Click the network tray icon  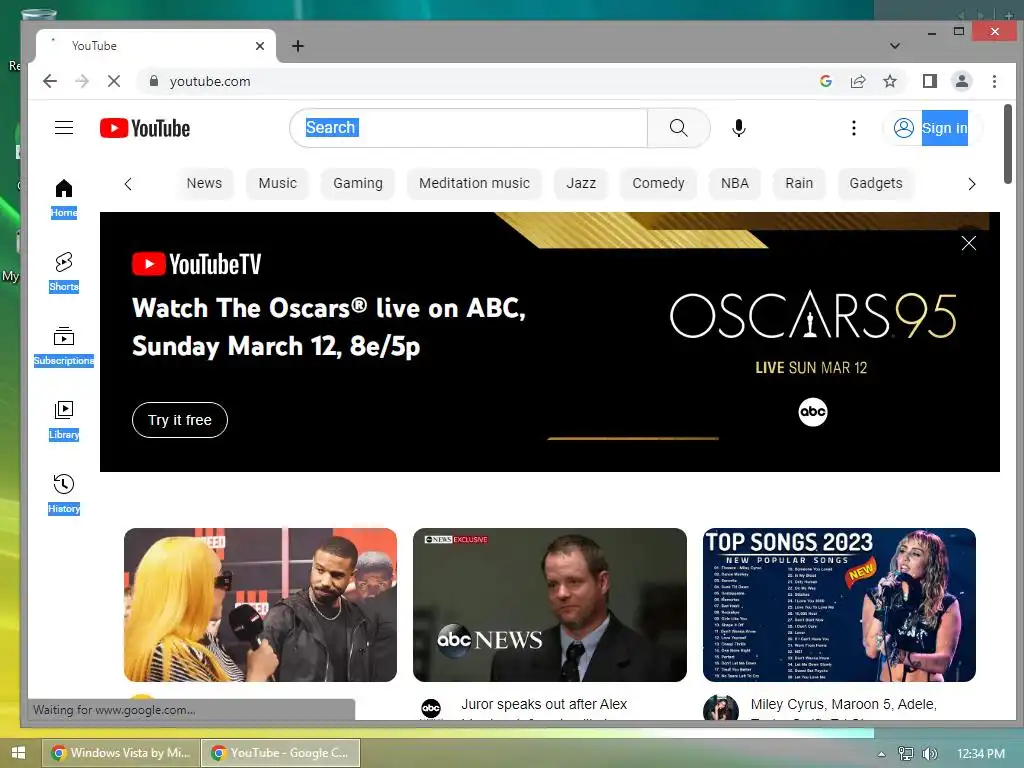(906, 753)
